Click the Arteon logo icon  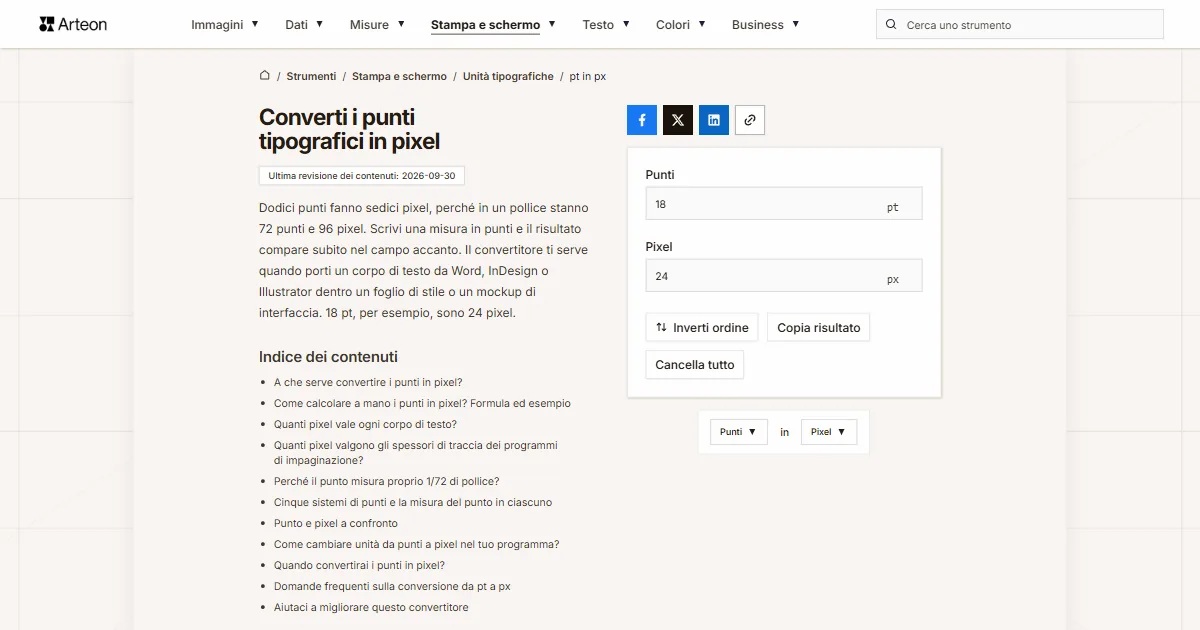[x=46, y=24]
